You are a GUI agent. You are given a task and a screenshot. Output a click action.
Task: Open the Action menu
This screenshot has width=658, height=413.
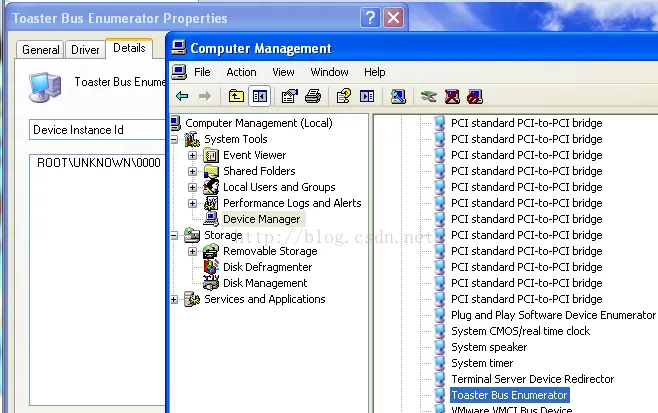[x=241, y=72]
